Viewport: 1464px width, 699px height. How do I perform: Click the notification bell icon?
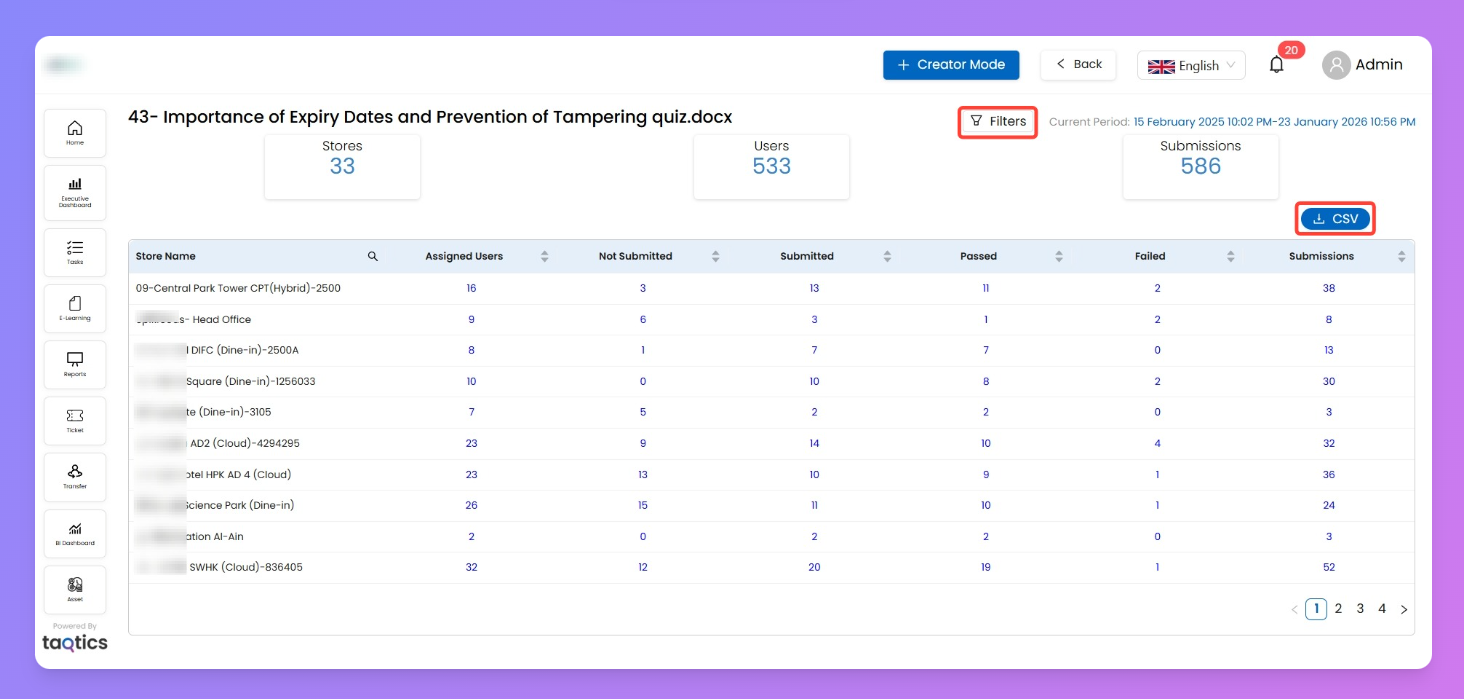click(1276, 65)
